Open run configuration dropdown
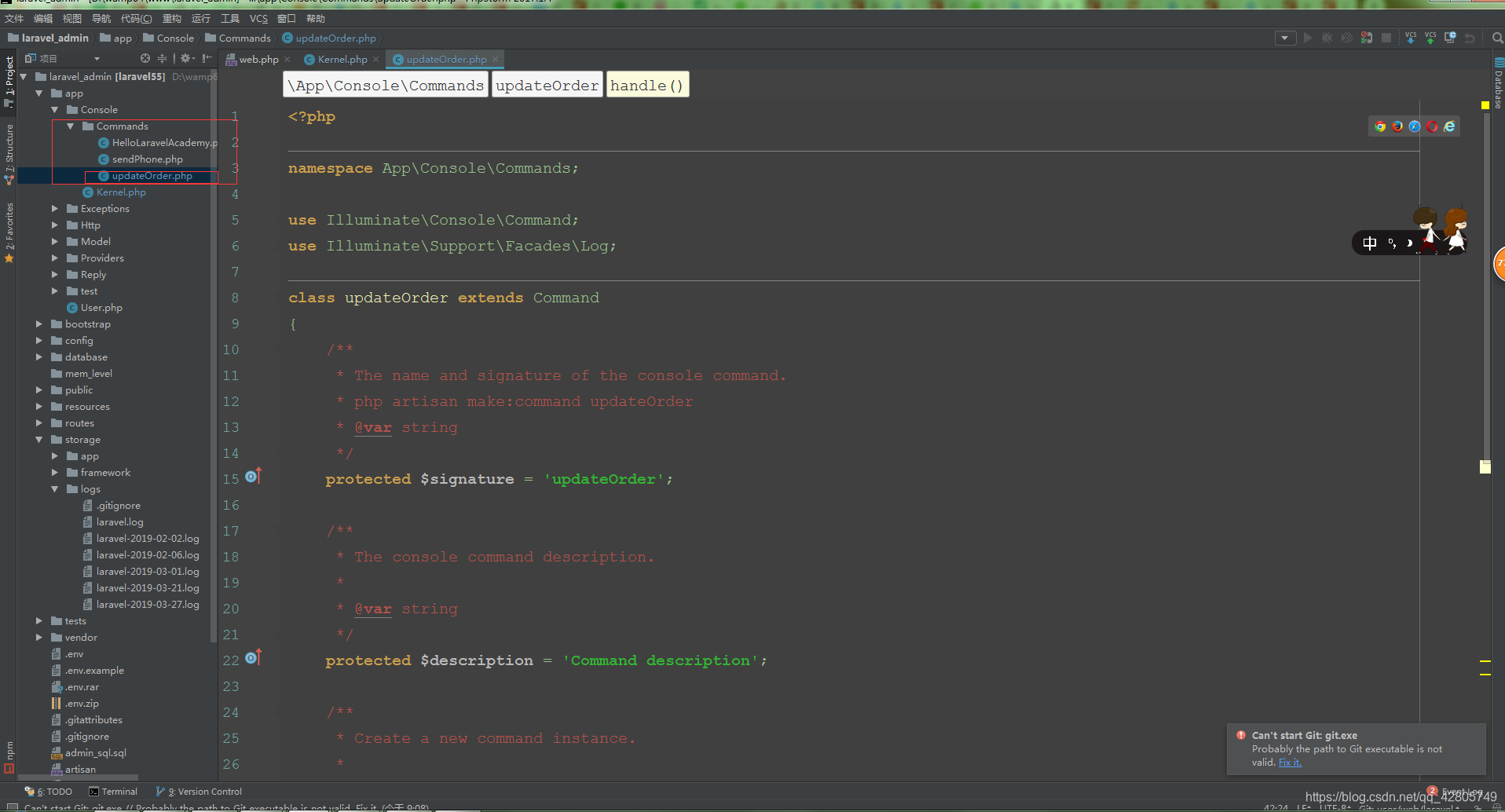Screen dimensions: 1505x812 pyautogui.click(x=1285, y=38)
